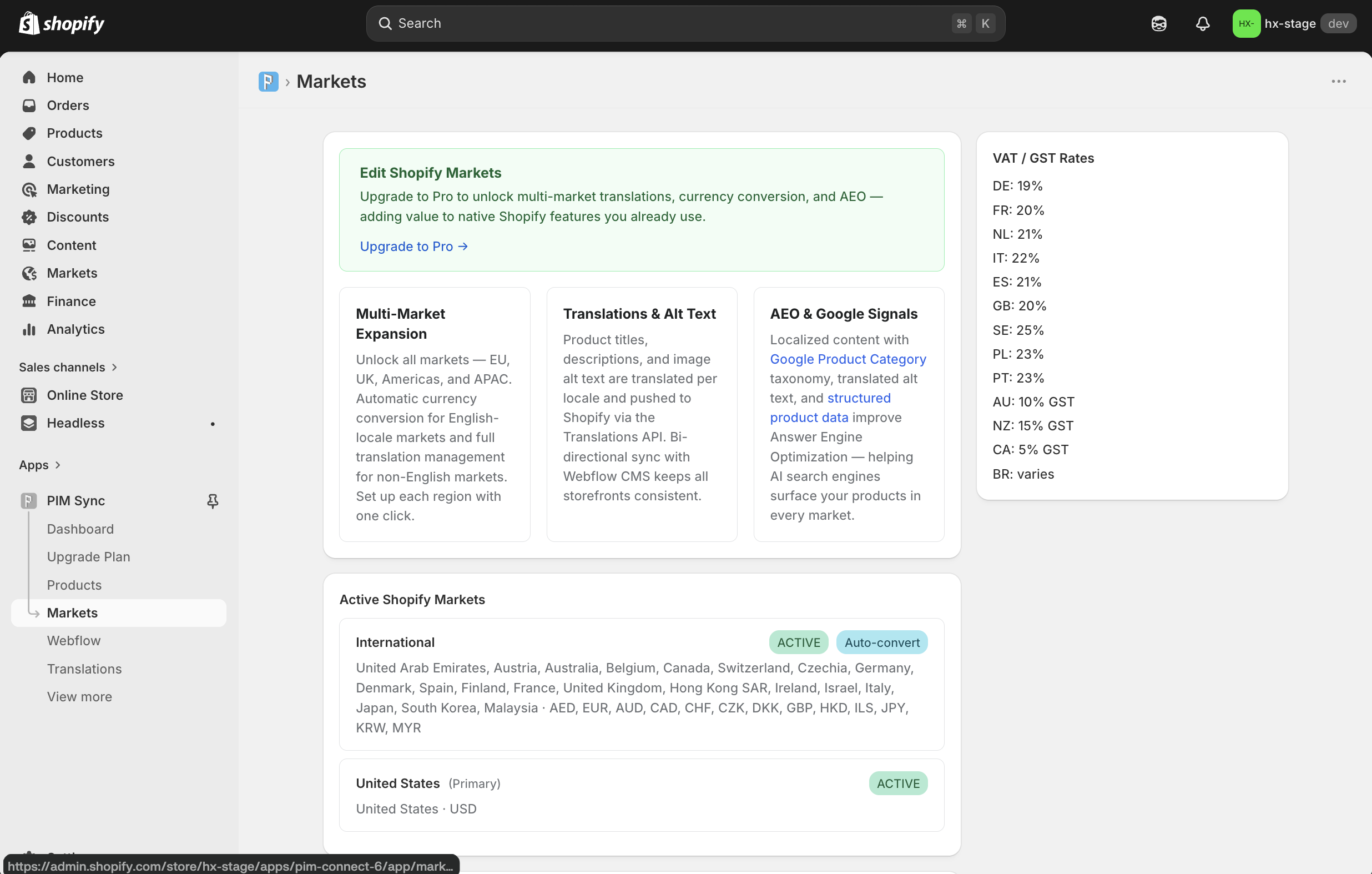This screenshot has width=1372, height=874.
Task: Click the AU: 10% GST rate
Action: [x=1033, y=402]
